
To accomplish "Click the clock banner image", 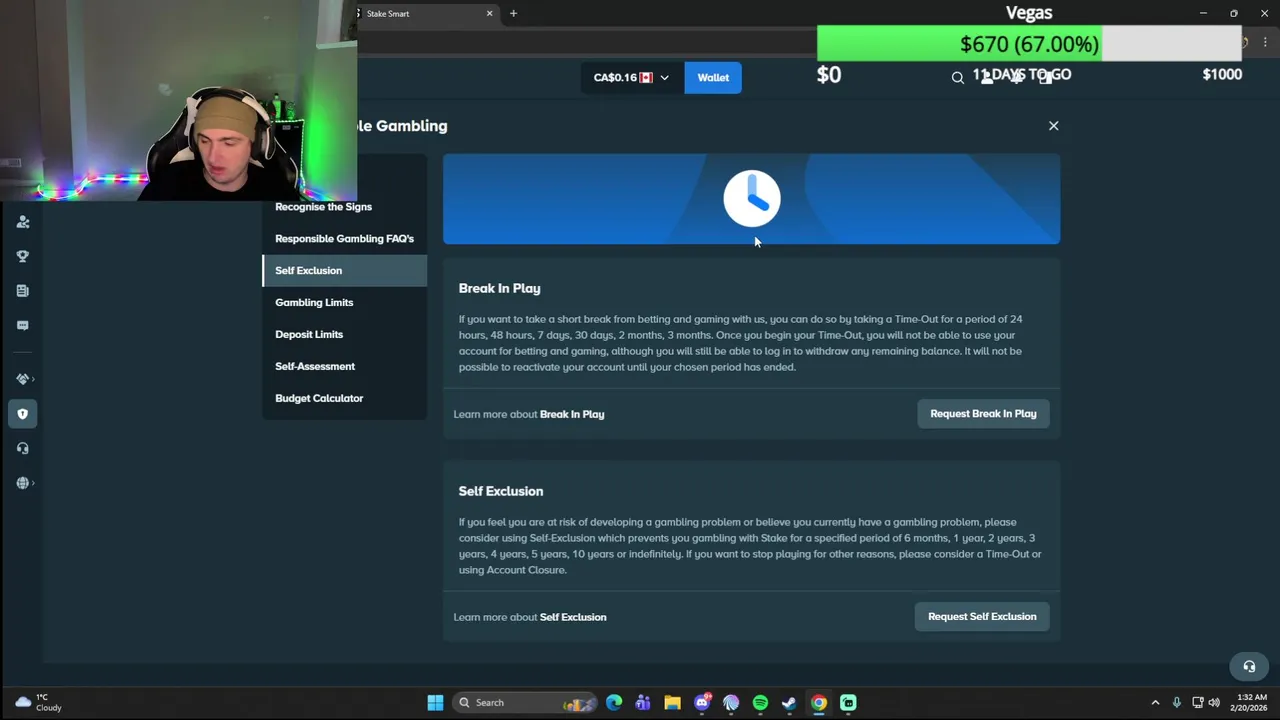I will [751, 199].
